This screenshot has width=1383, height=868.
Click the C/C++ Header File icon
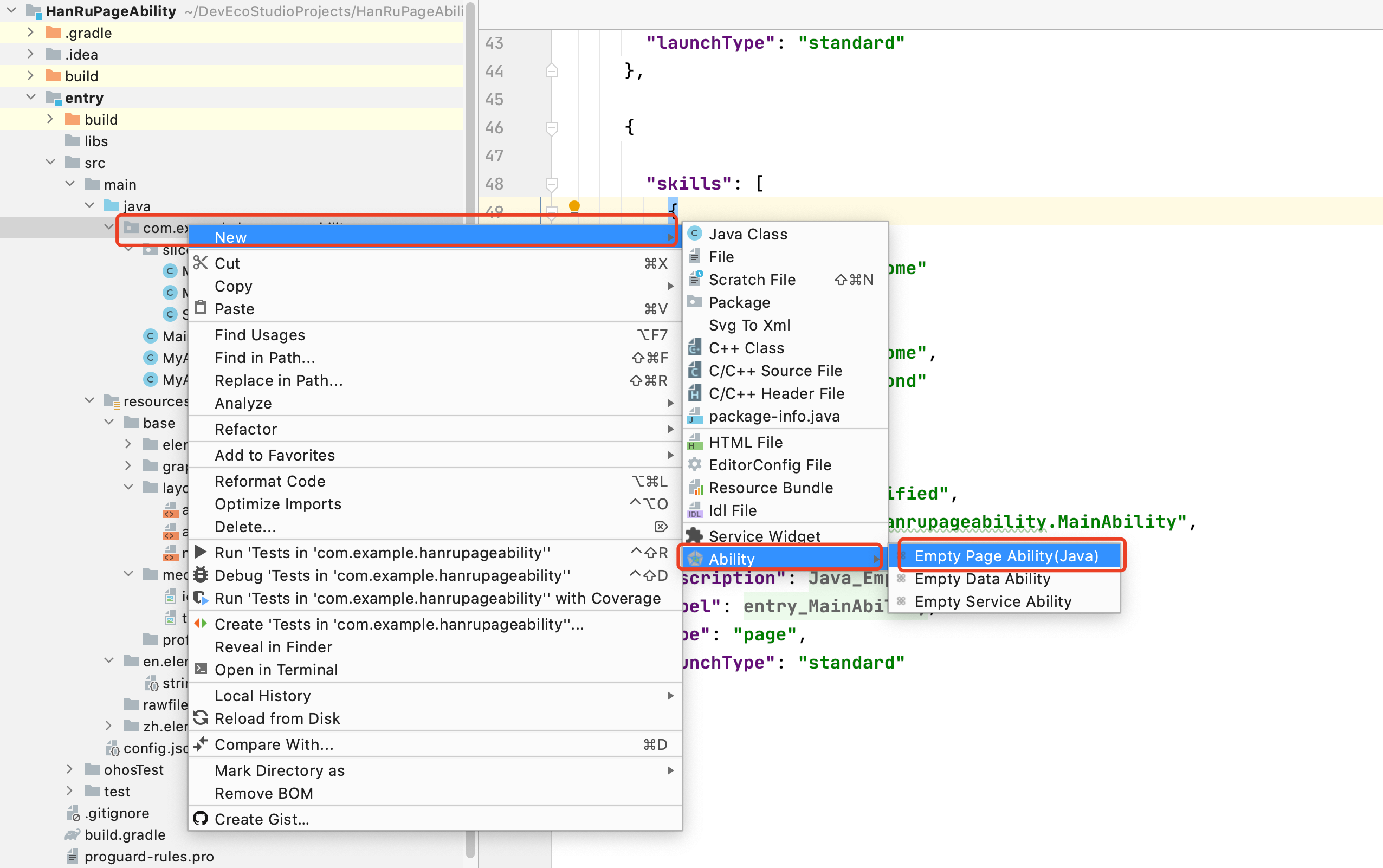pyautogui.click(x=695, y=393)
